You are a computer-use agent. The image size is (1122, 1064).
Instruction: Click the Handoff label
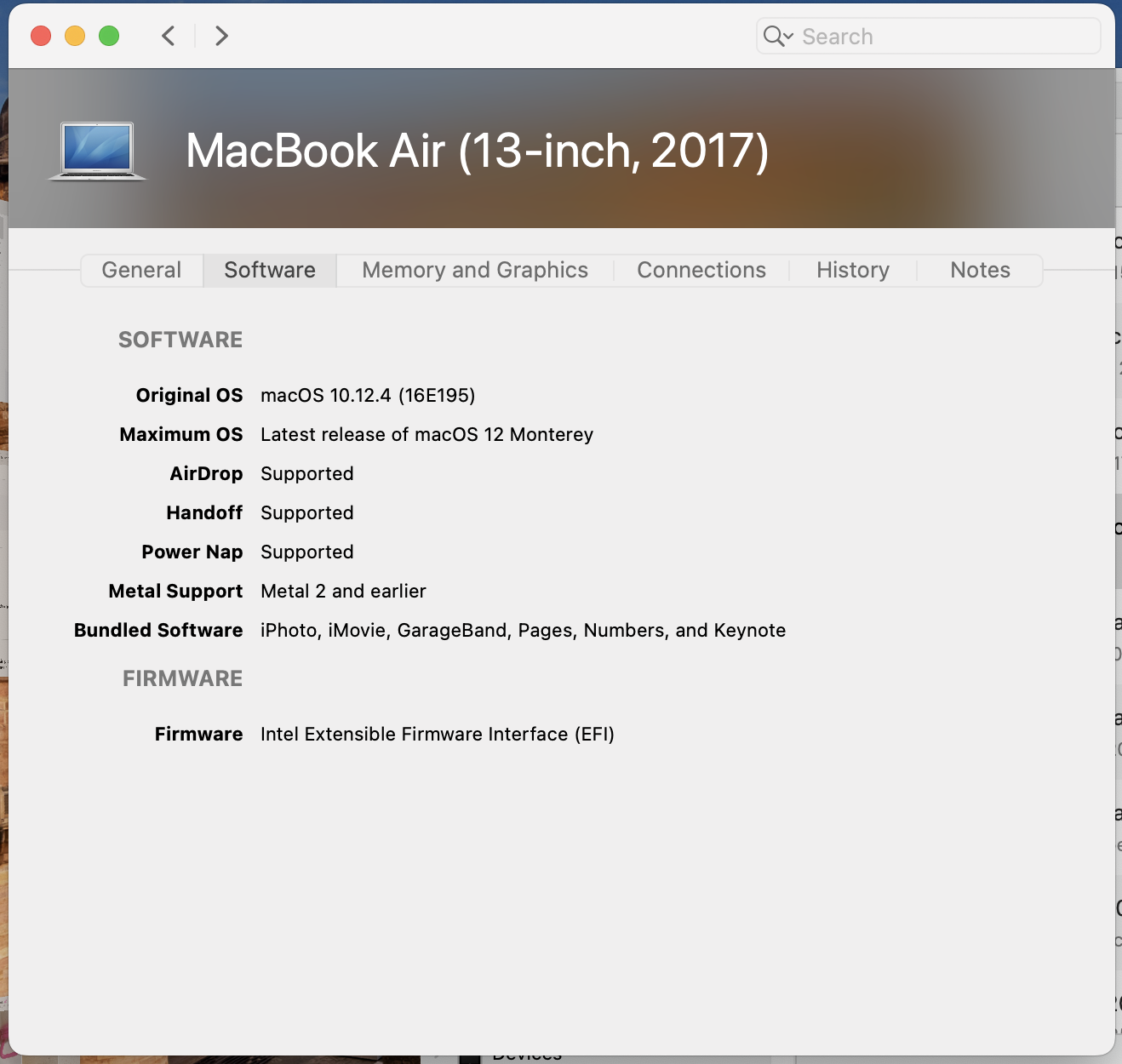coord(204,512)
